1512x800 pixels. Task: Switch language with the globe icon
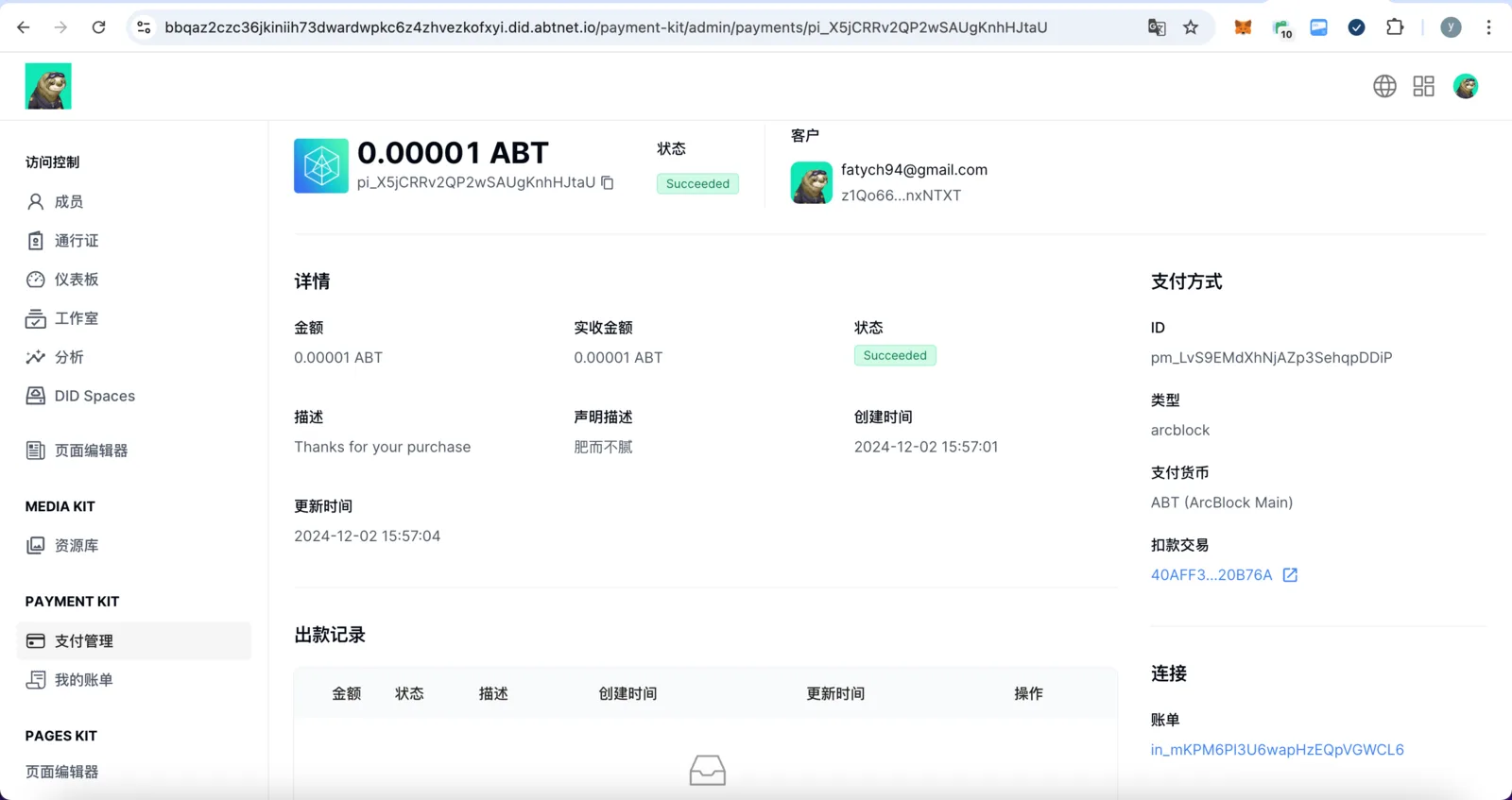1384,86
